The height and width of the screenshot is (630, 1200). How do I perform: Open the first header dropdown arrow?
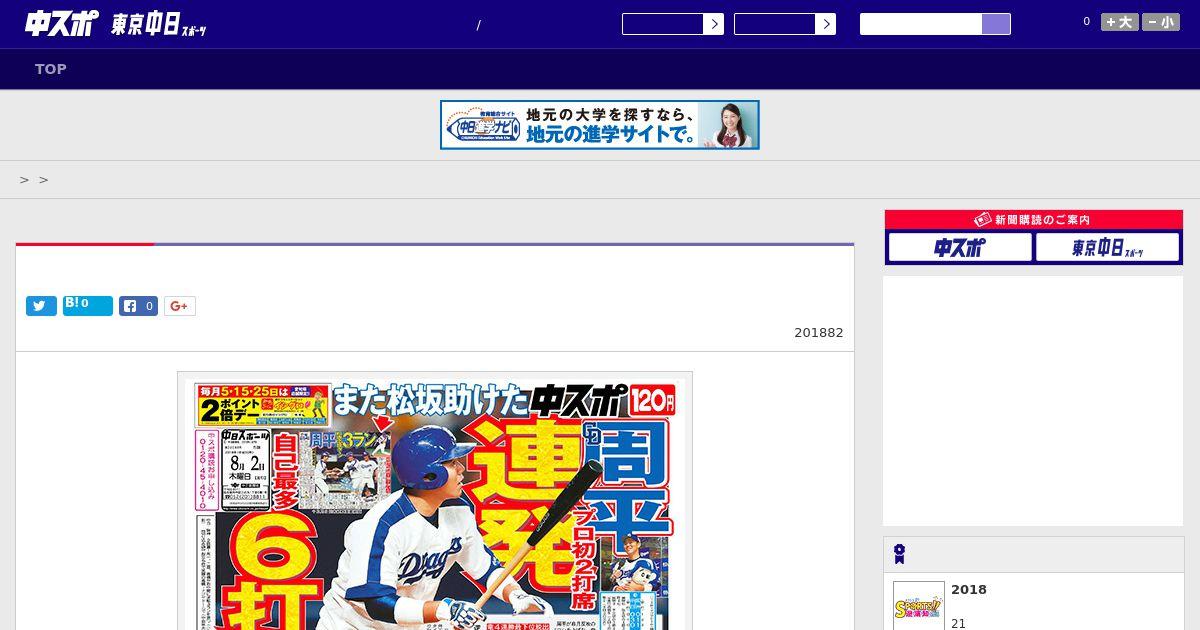click(x=713, y=24)
